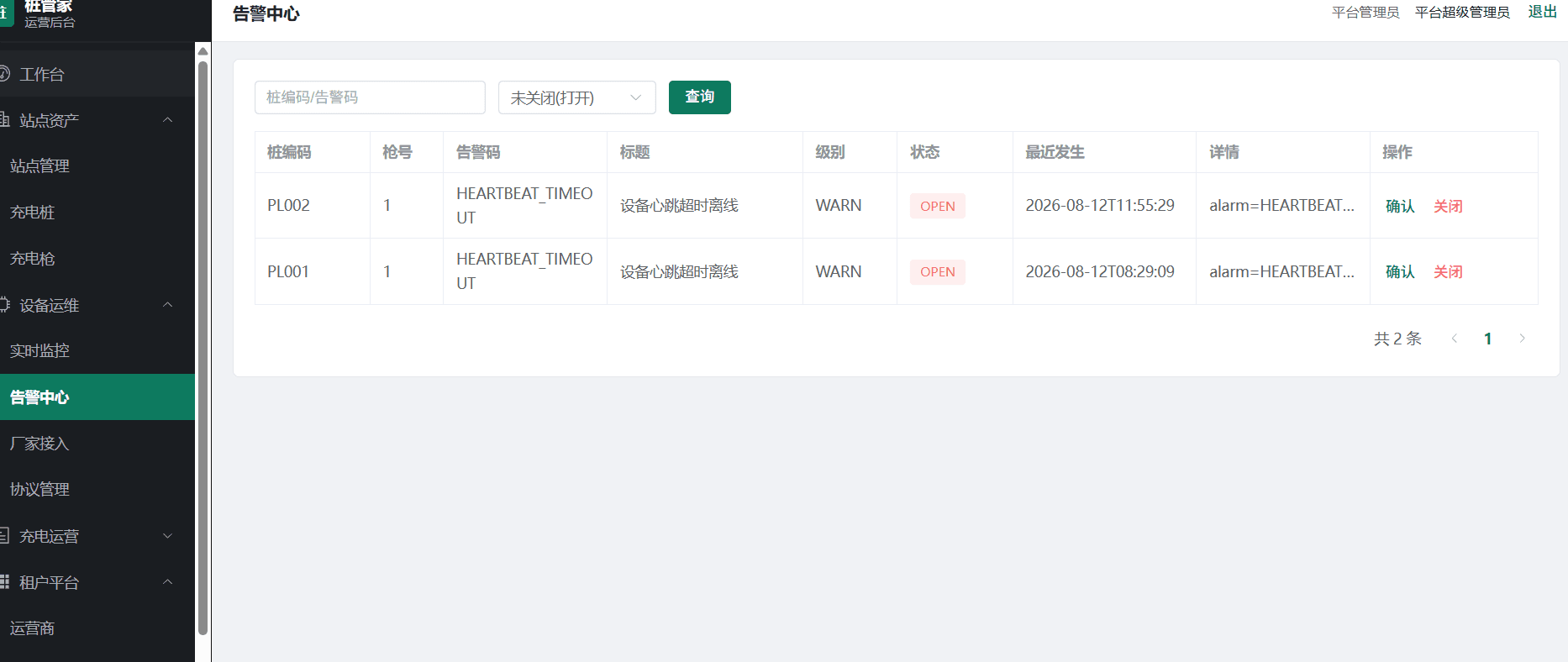Viewport: 1568px width, 662px height.
Task: Collapse the 站点资产 sidebar group
Action: 97,120
